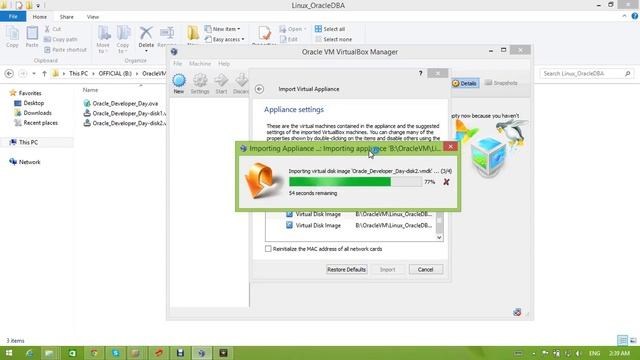Screen dimensions: 640x360
Task: Click the Start arrow icon in VirtualBox
Action: coord(221,80)
